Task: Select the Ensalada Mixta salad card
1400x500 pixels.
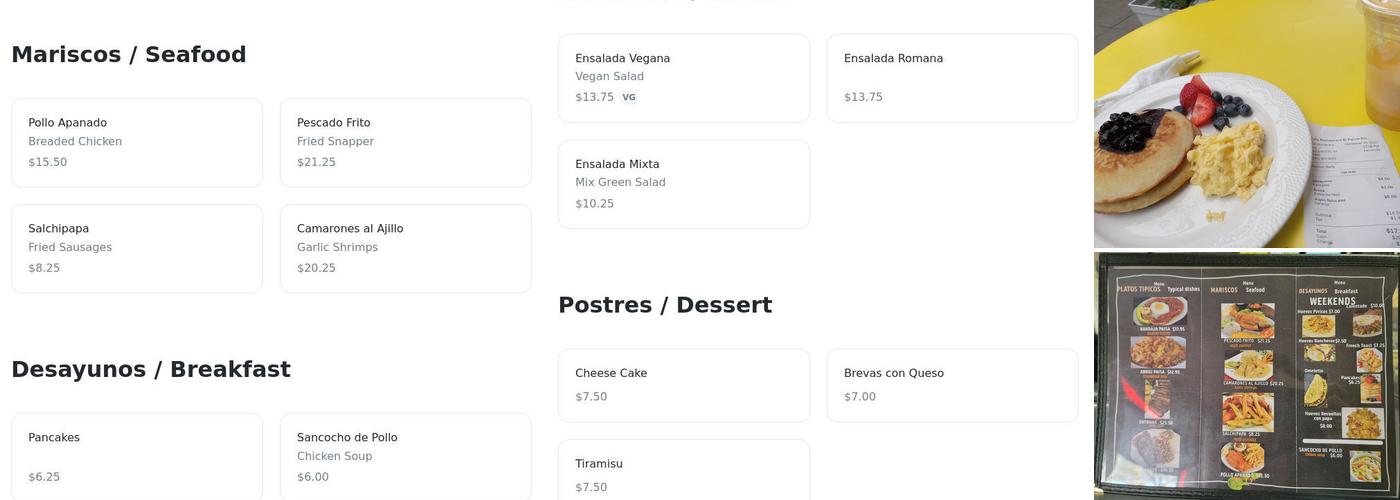Action: pos(683,184)
